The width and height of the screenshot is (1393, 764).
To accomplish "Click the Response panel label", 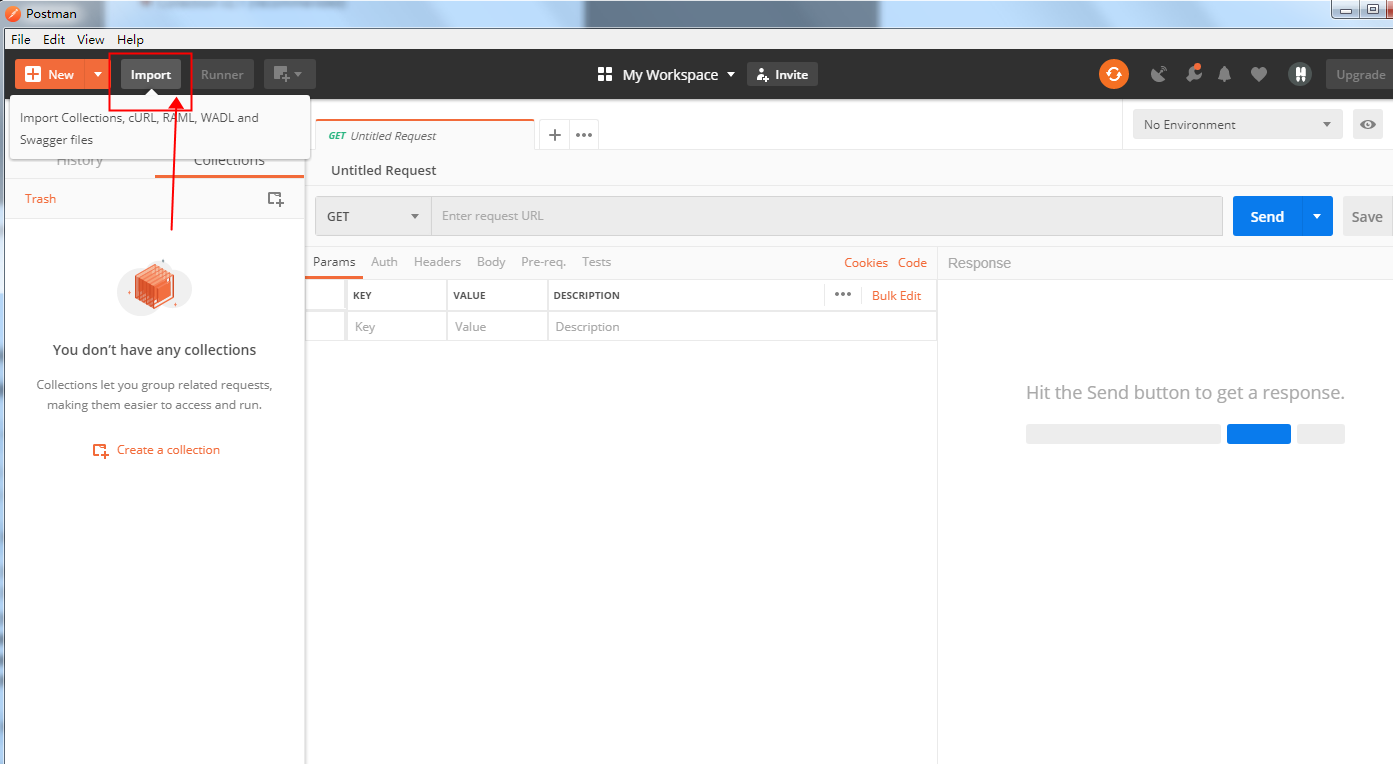I will click(x=979, y=263).
